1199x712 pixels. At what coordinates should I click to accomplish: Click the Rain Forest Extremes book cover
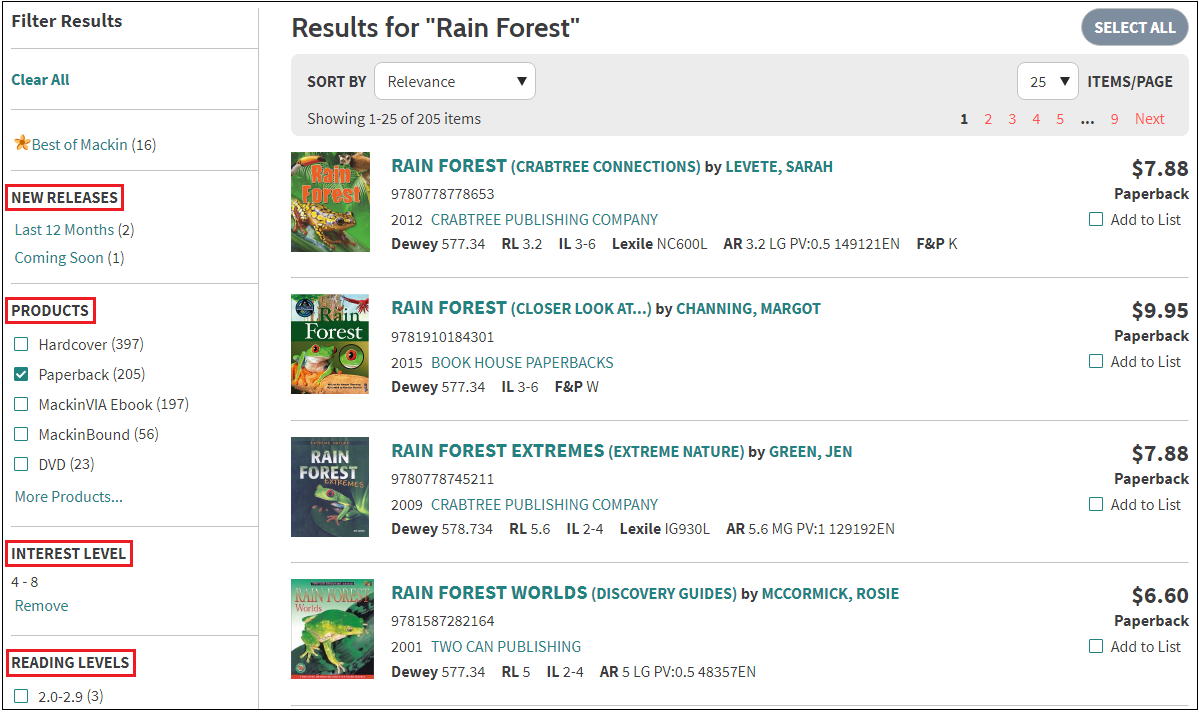point(330,487)
